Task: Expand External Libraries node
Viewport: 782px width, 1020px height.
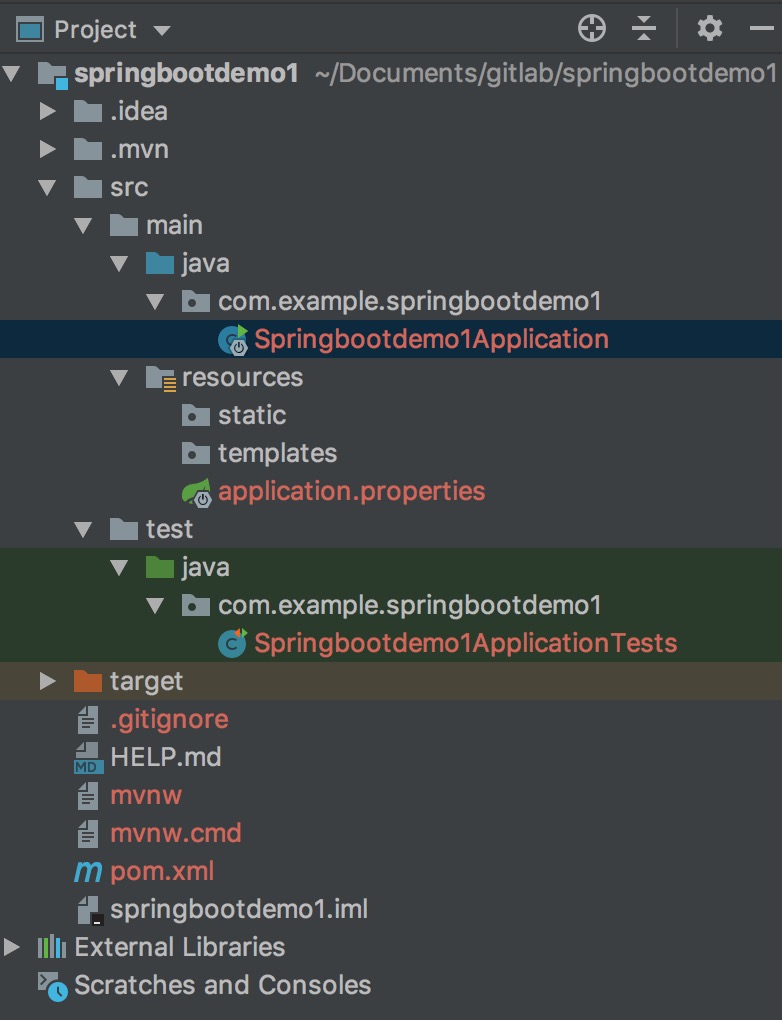Action: click(12, 947)
